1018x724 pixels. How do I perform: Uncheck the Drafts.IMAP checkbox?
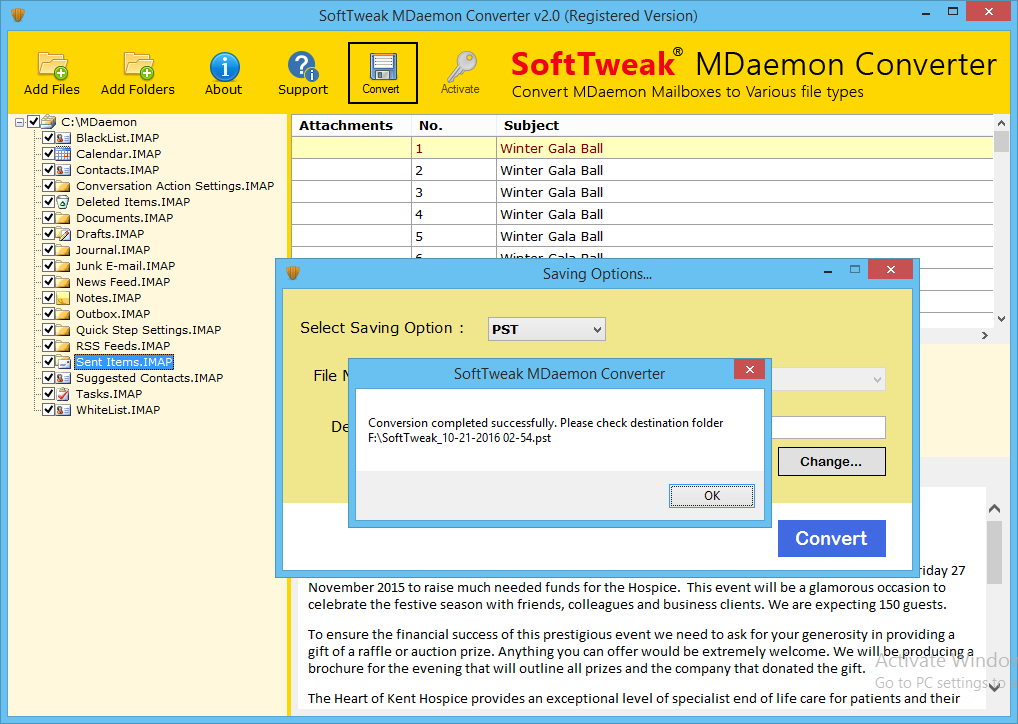coord(48,234)
